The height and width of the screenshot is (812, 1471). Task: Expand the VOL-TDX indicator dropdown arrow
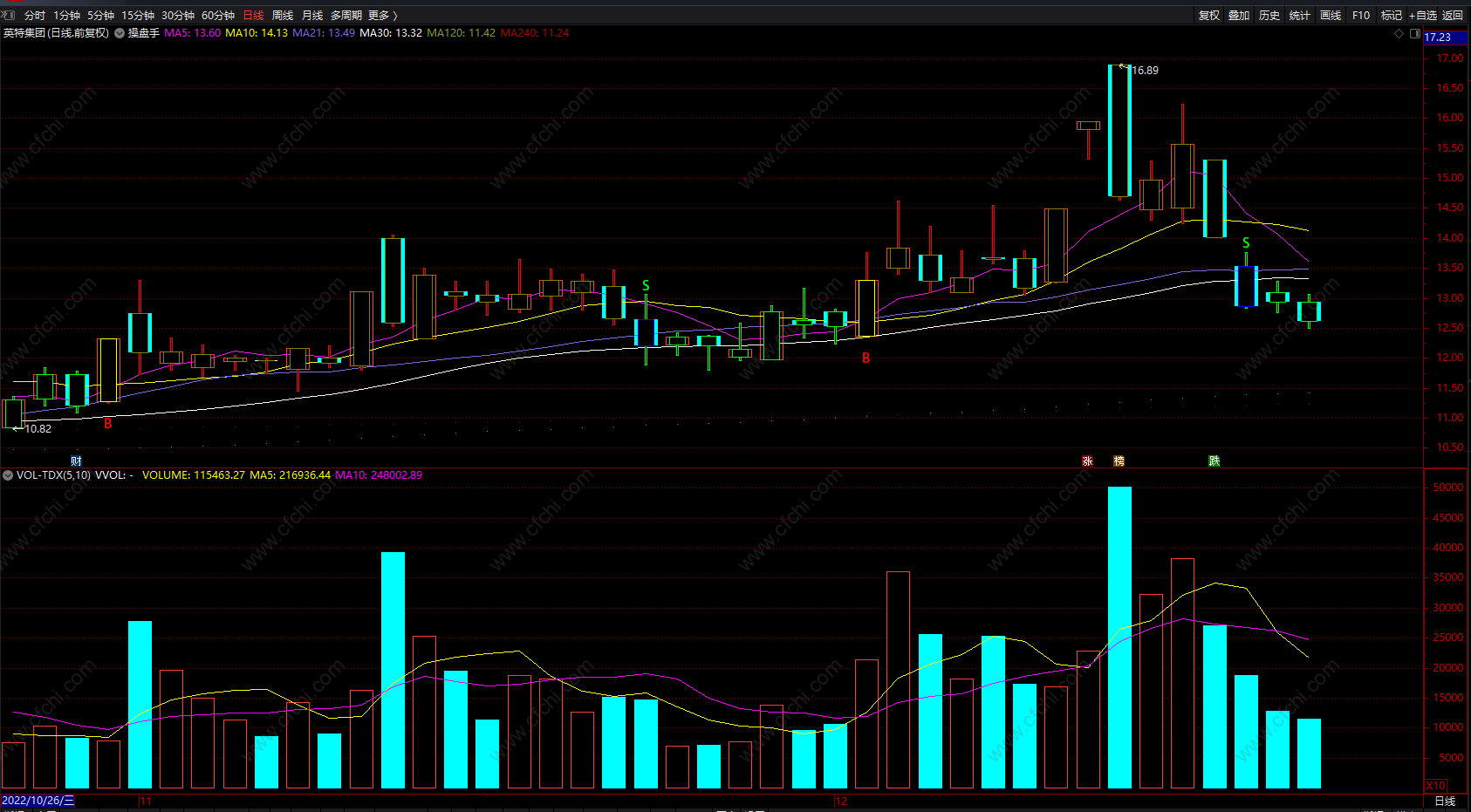[x=8, y=475]
